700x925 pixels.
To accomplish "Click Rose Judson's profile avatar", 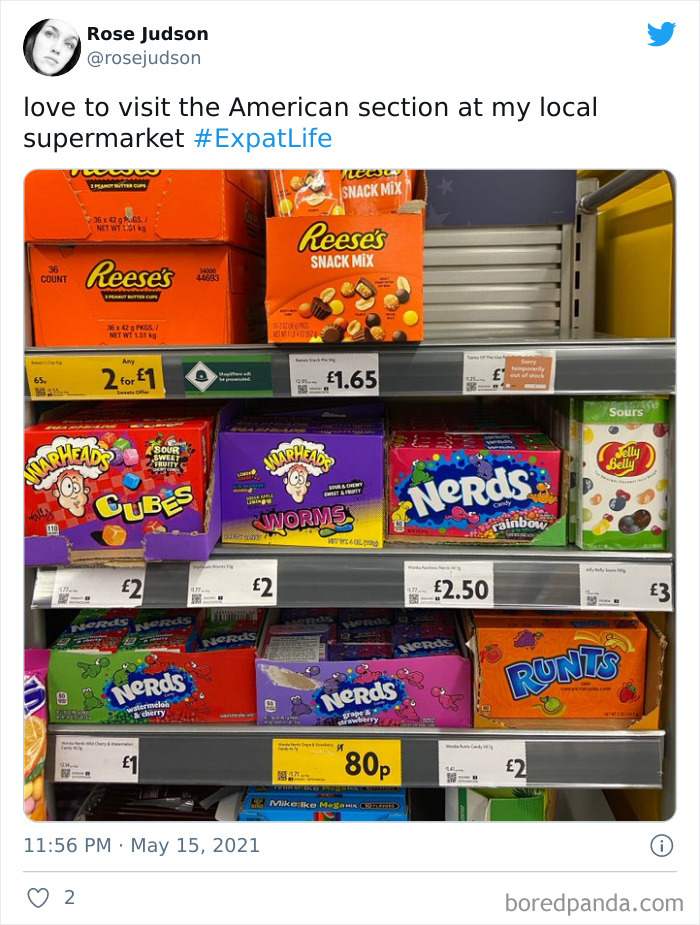I will (x=50, y=45).
